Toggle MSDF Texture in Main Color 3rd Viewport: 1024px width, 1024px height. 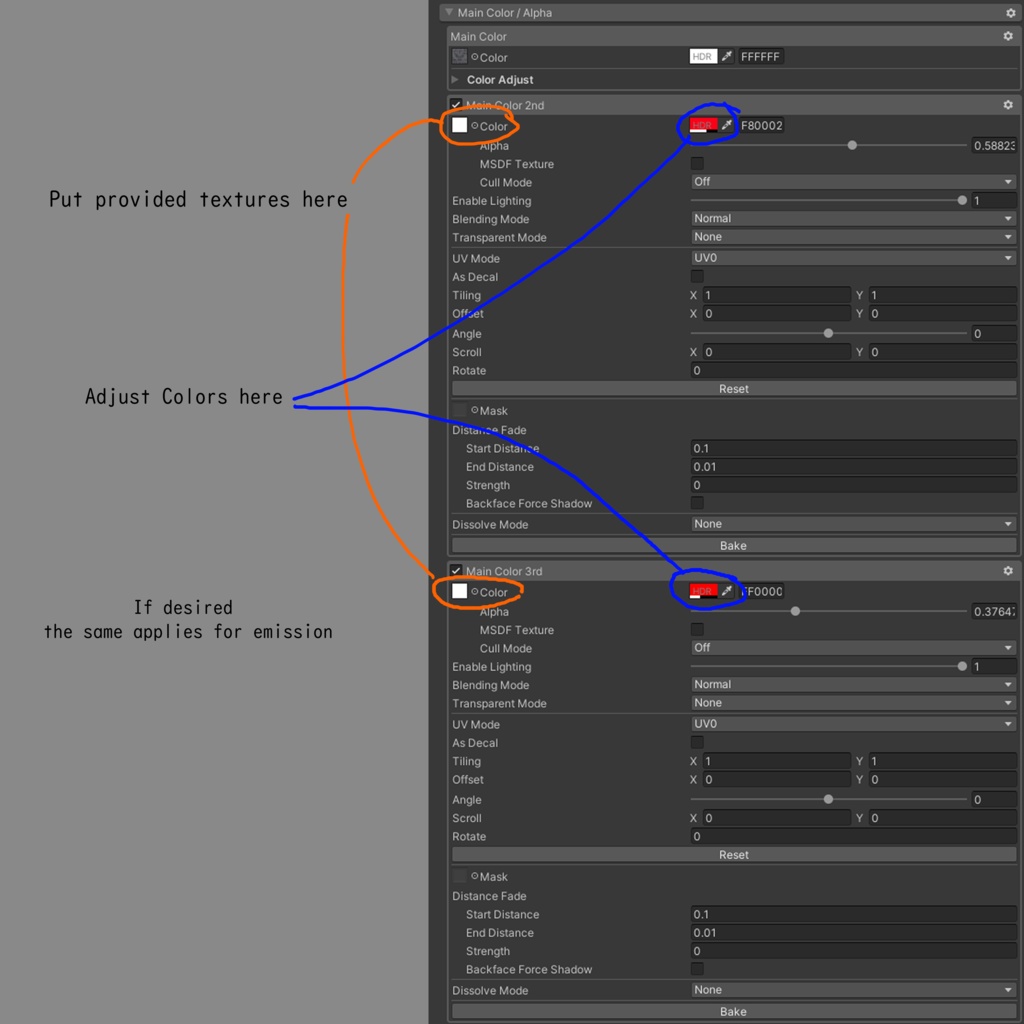pyautogui.click(x=697, y=629)
